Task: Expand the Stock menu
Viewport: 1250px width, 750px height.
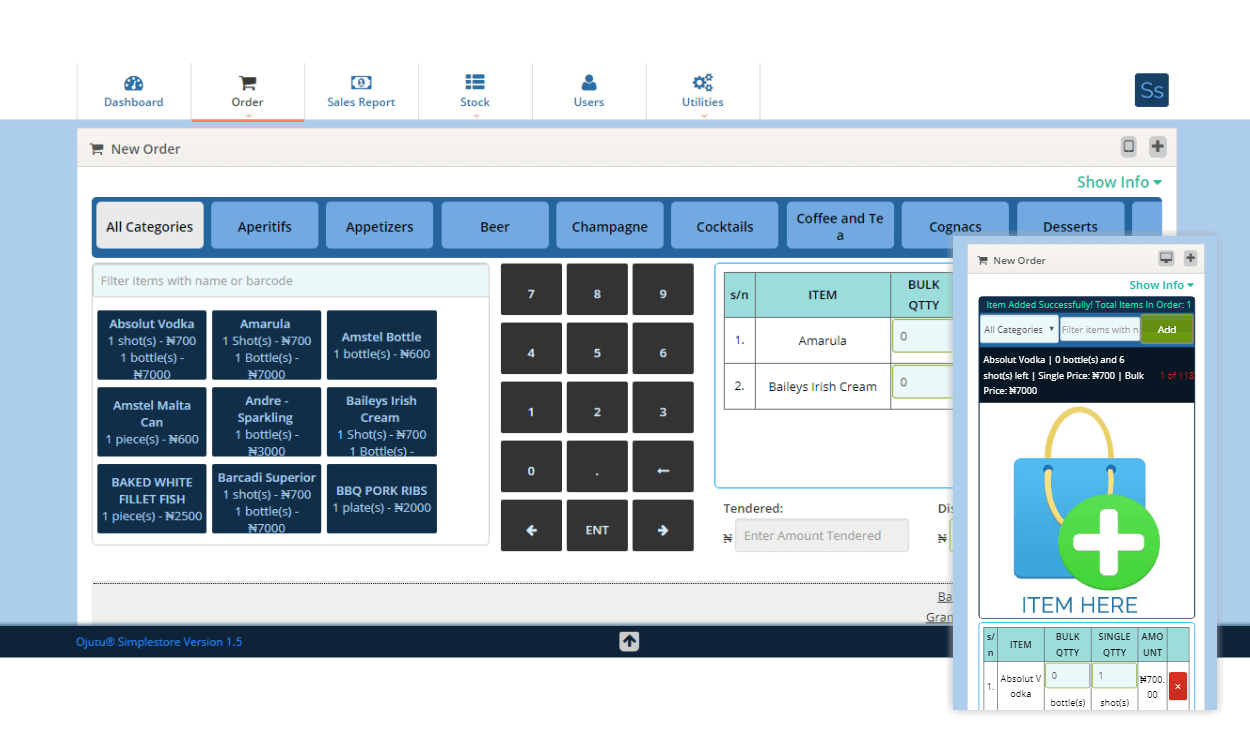Action: pyautogui.click(x=475, y=91)
